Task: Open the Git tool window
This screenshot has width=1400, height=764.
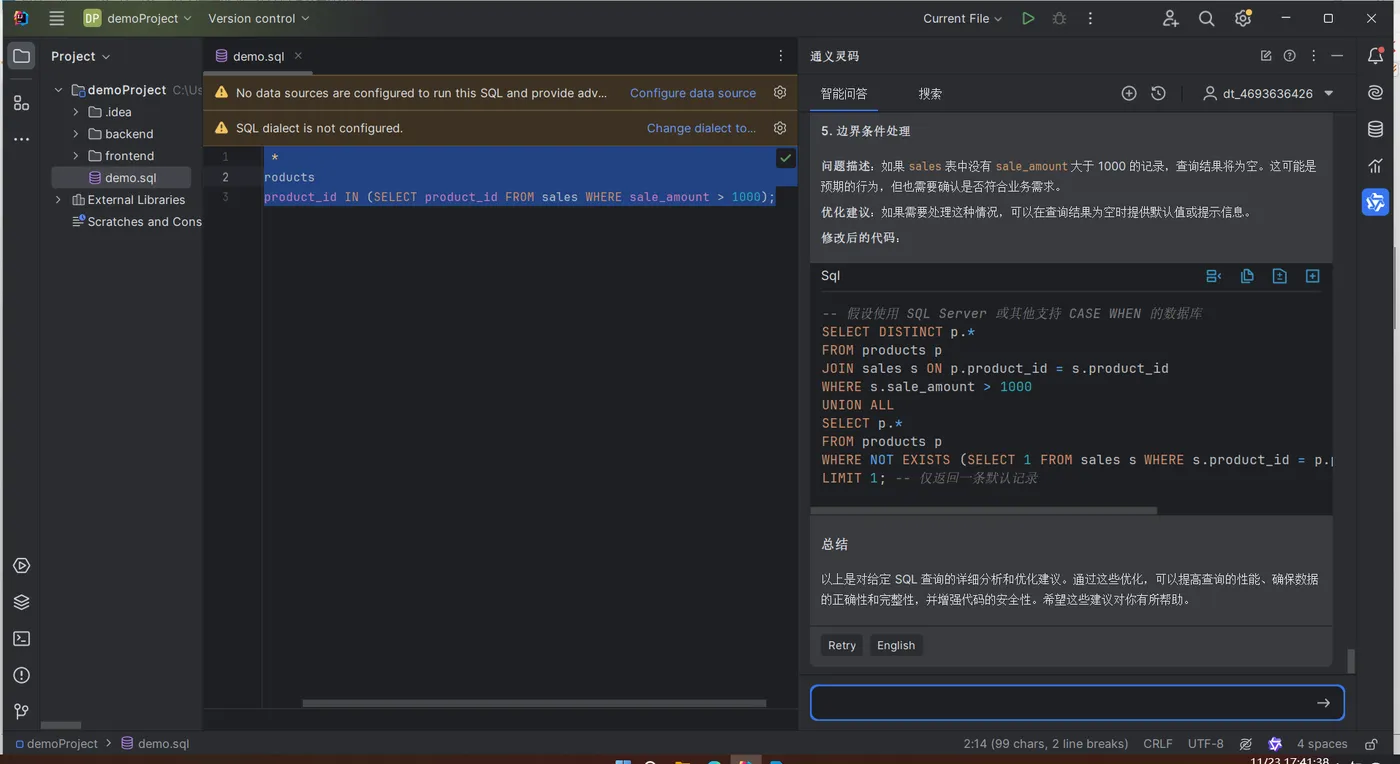Action: pos(21,712)
